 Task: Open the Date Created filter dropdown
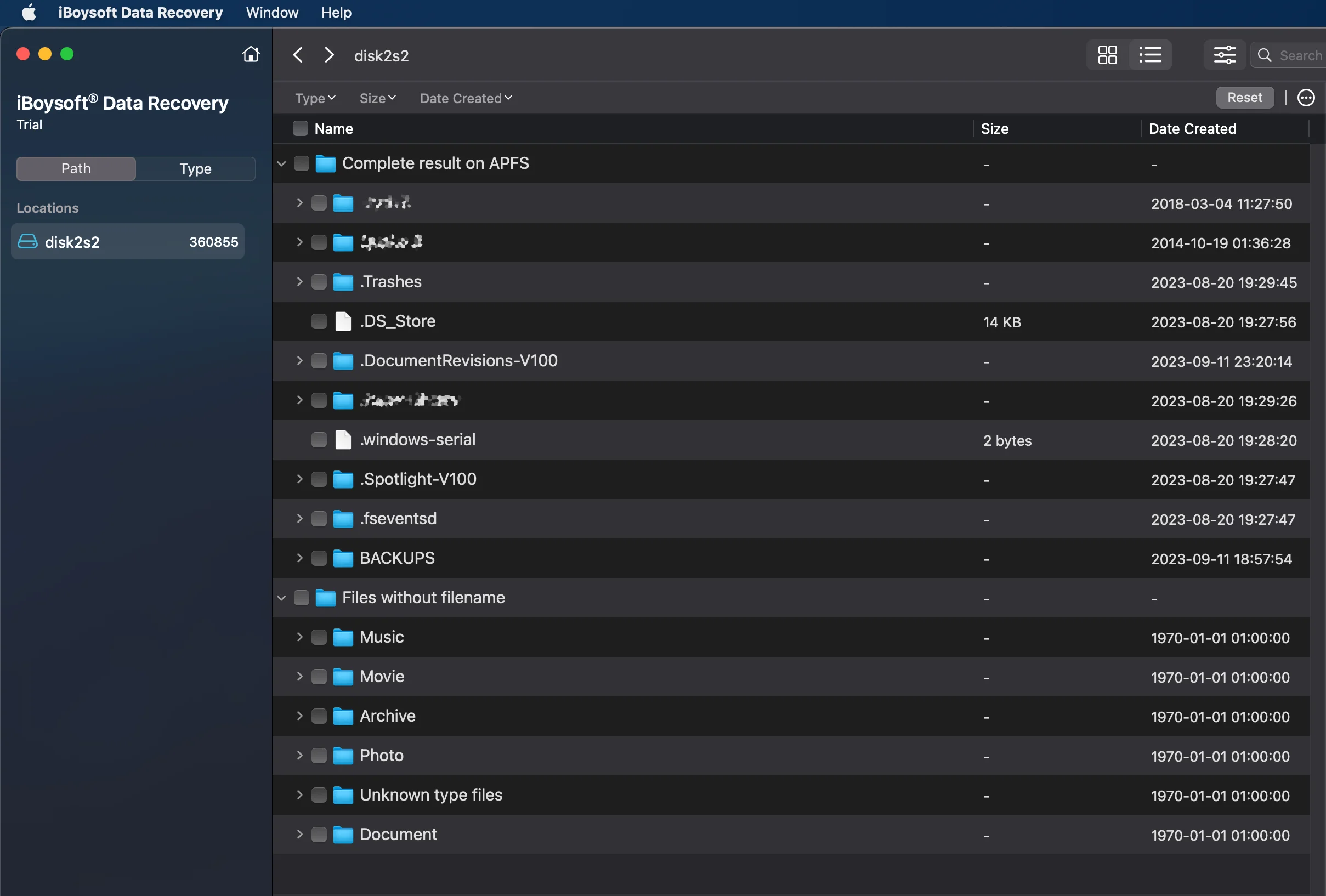pos(466,98)
